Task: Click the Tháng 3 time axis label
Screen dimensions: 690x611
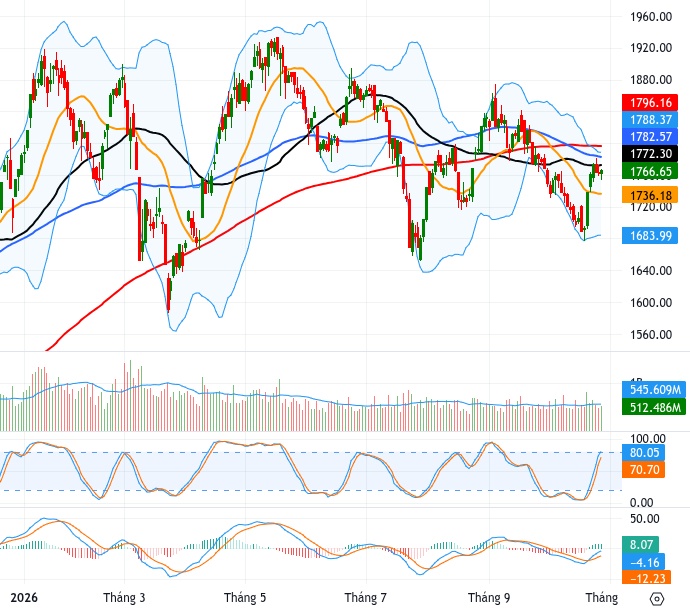Action: pyautogui.click(x=124, y=598)
